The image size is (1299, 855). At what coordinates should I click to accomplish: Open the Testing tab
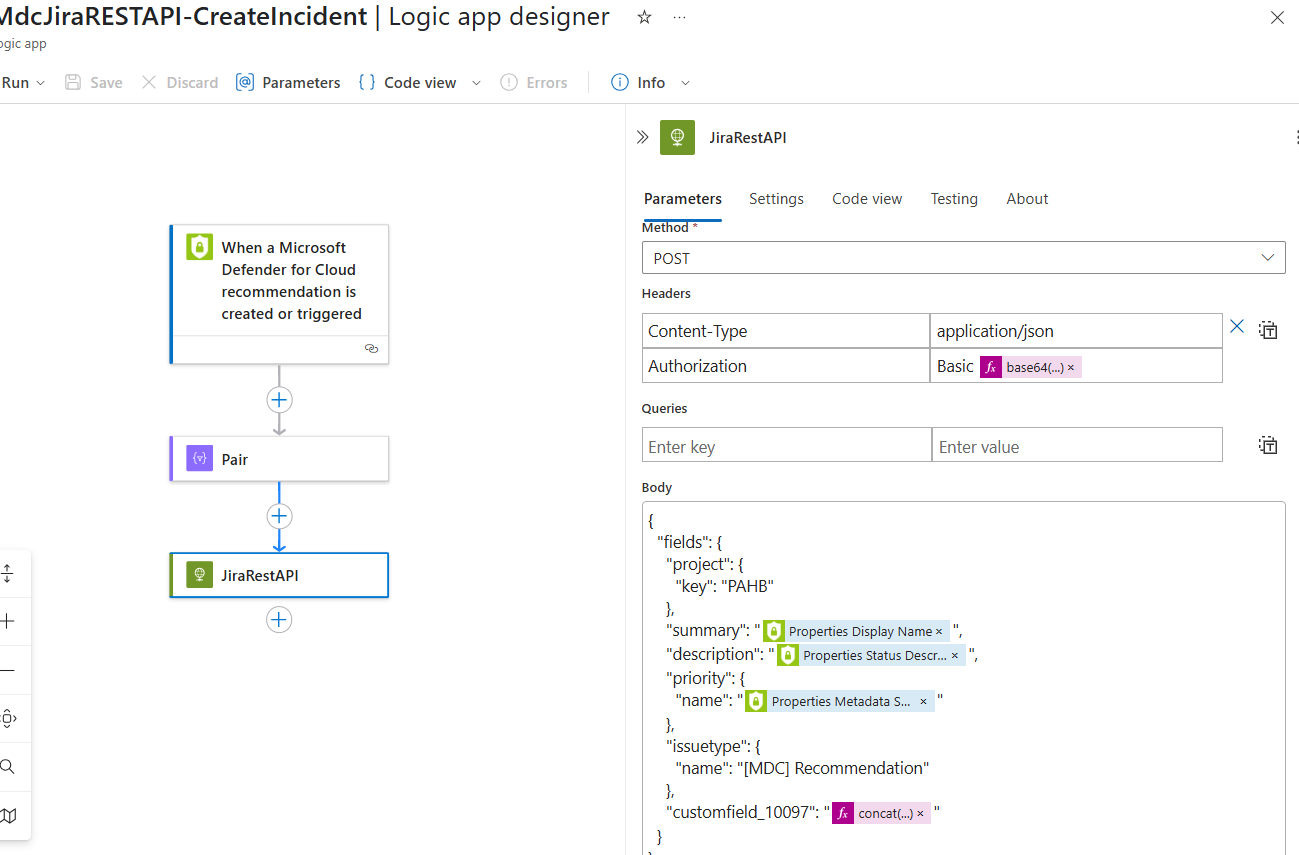point(954,199)
